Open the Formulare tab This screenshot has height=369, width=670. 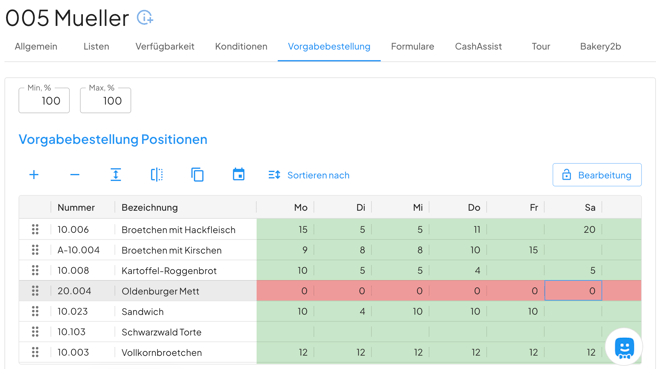412,47
